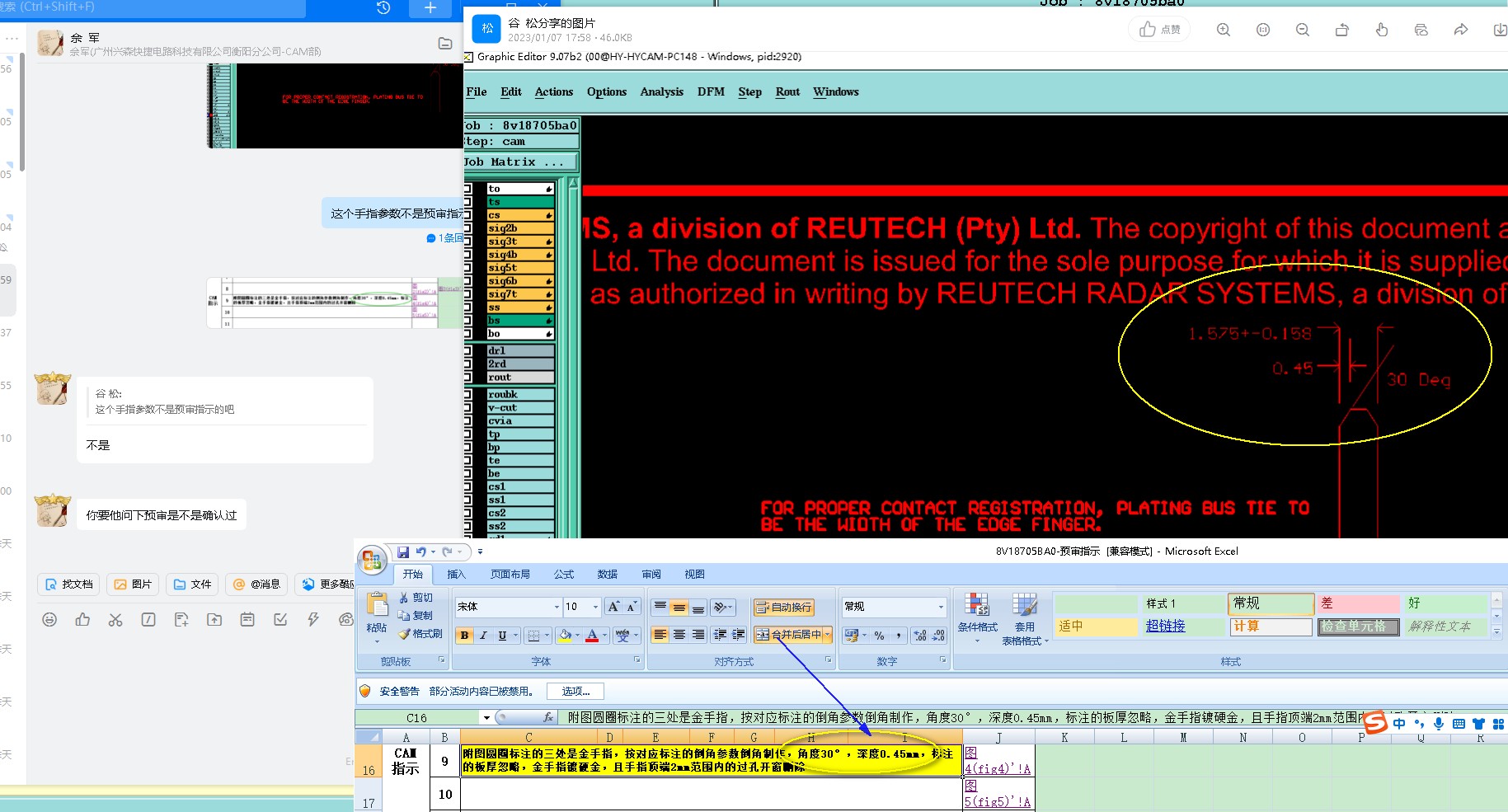Click the 图片 button in chat

click(133, 584)
